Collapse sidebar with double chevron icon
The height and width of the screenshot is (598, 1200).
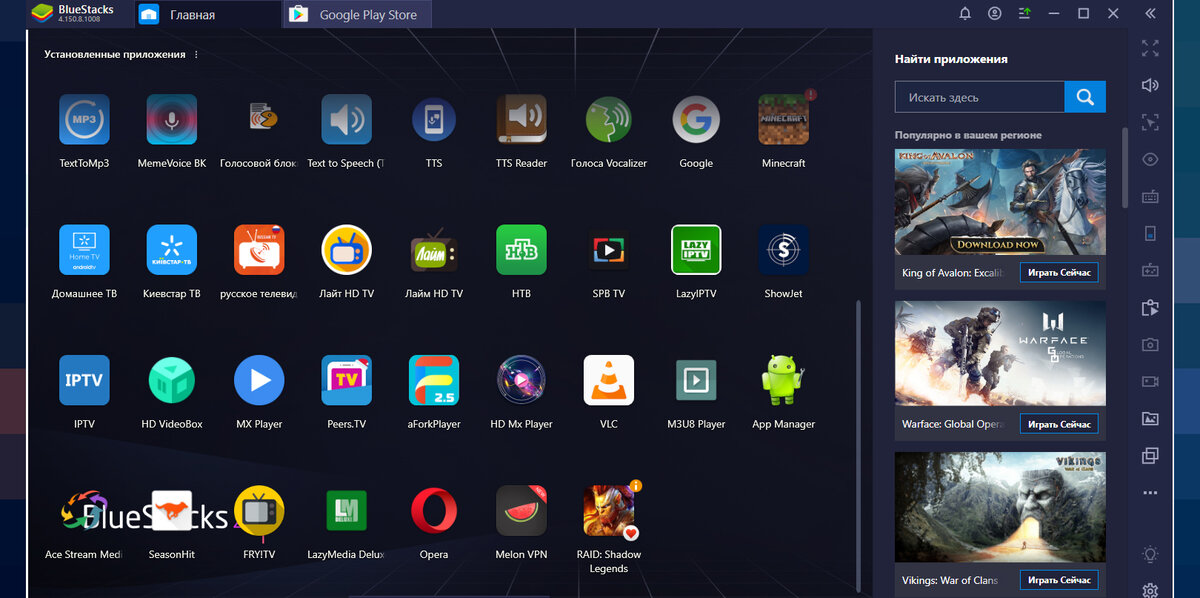point(1150,14)
